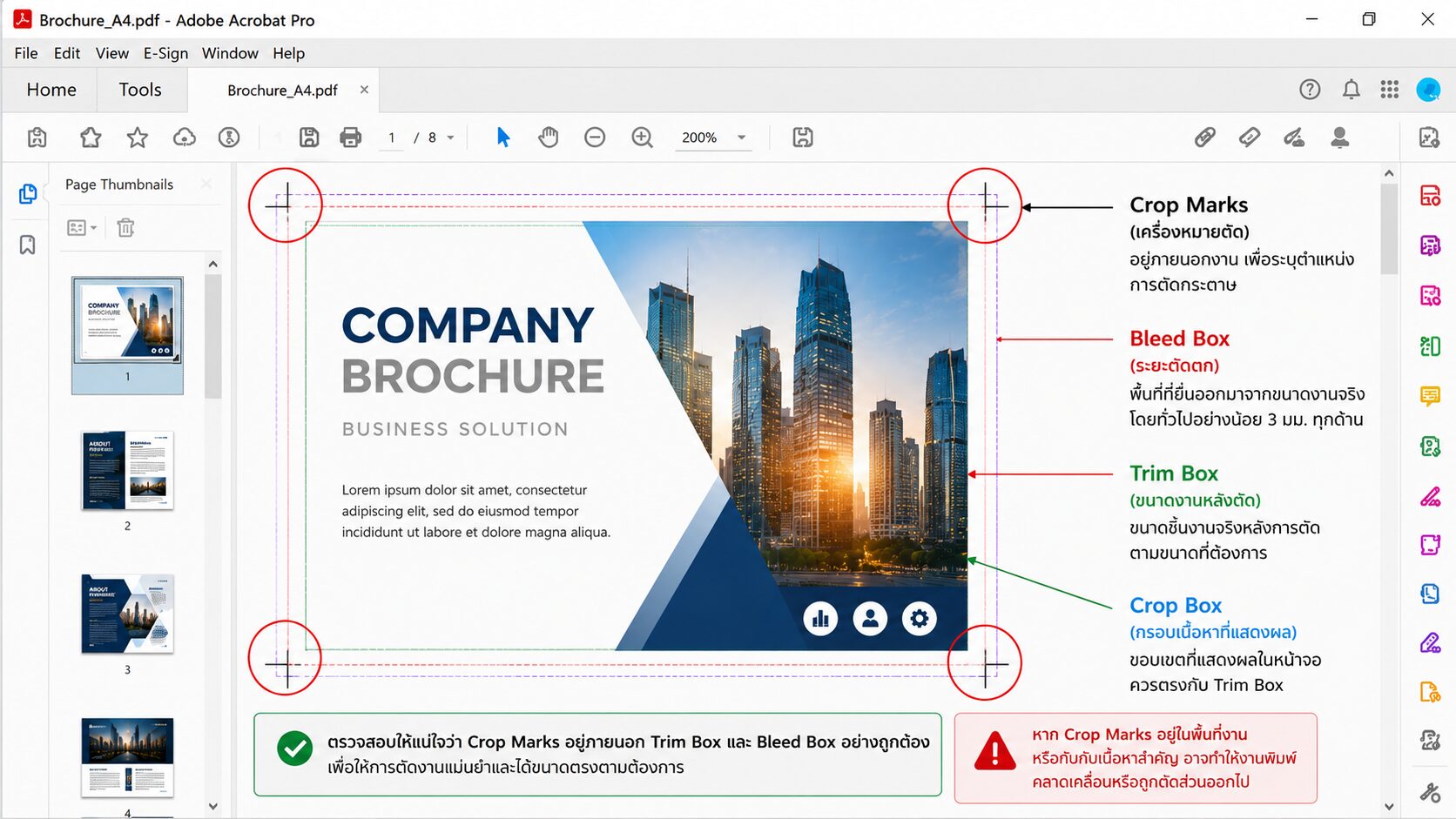Click document scrollbar up arrow
The image size is (1456, 819).
click(1389, 173)
